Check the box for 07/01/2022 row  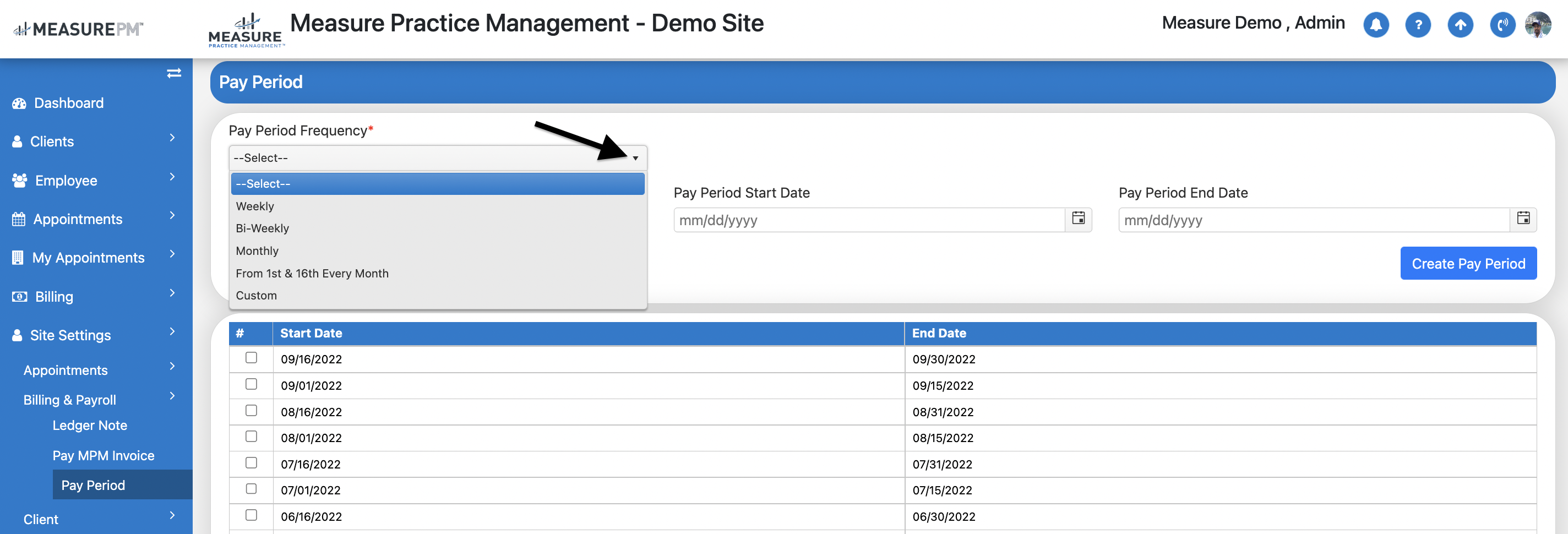(251, 488)
